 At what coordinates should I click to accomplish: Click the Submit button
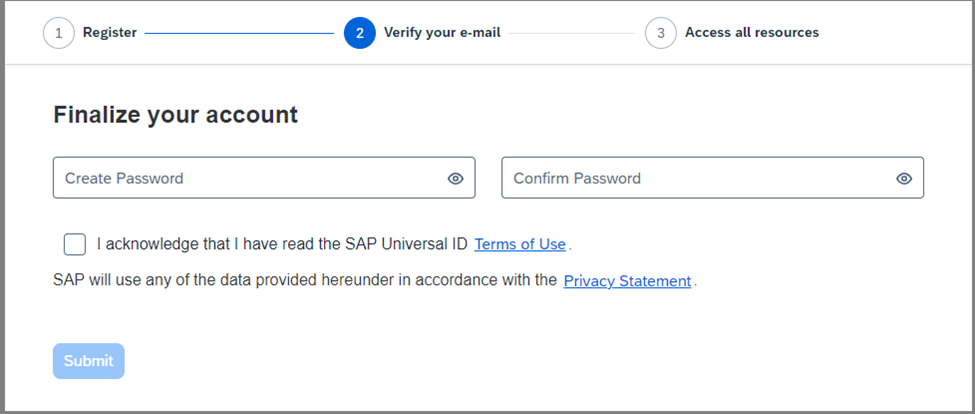[x=88, y=361]
